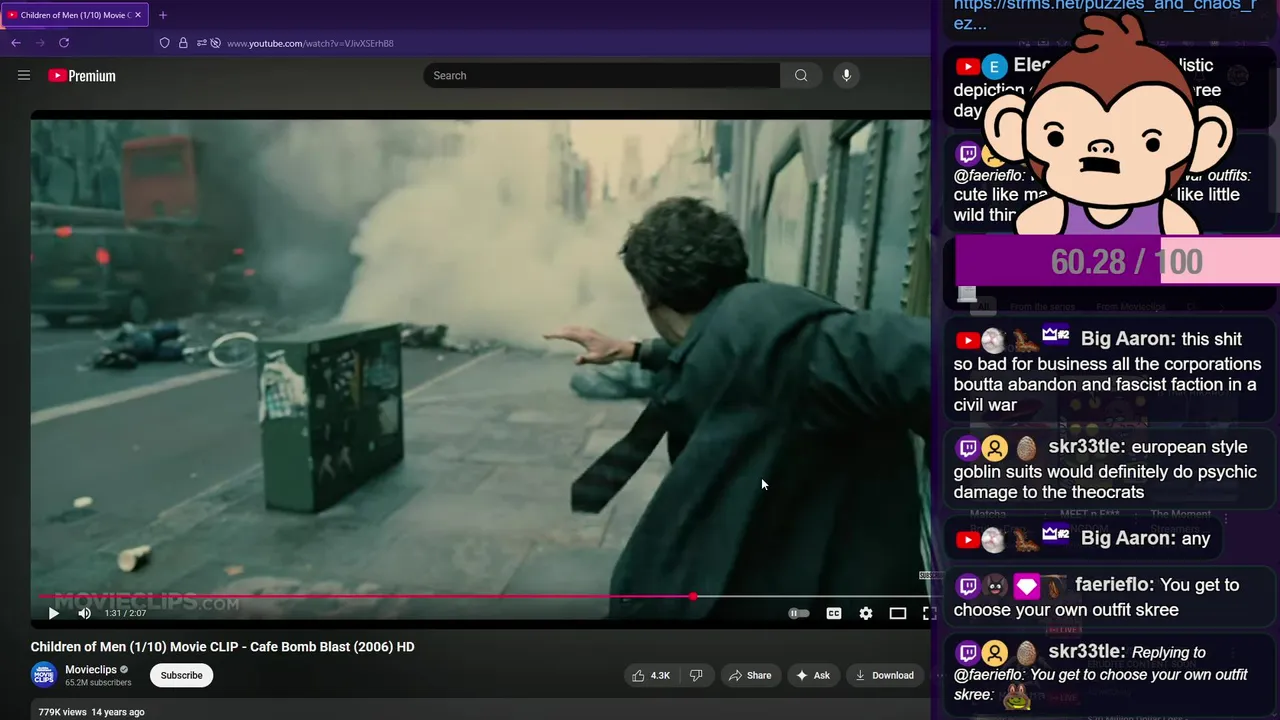Open a new browser tab
The width and height of the screenshot is (1280, 720).
pyautogui.click(x=163, y=15)
